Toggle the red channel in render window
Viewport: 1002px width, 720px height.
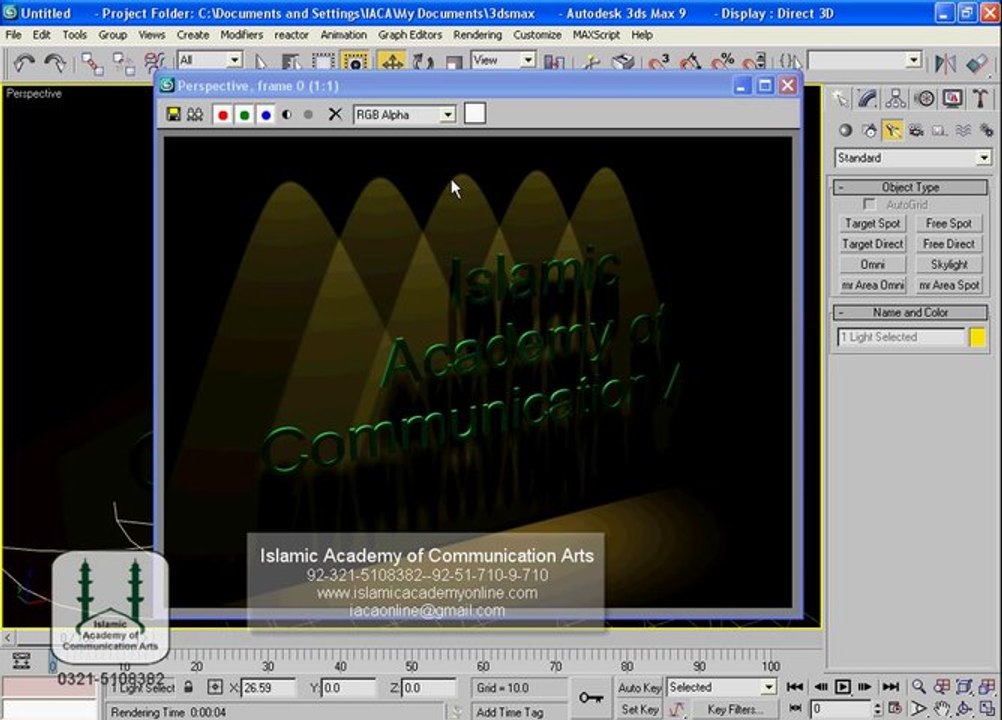pyautogui.click(x=222, y=115)
